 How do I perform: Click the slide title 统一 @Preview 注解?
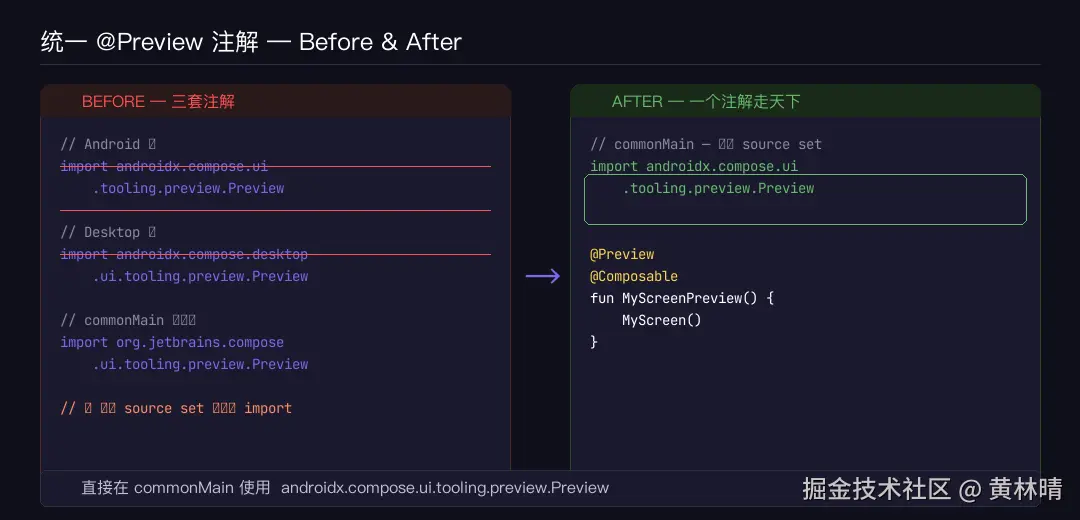251,42
